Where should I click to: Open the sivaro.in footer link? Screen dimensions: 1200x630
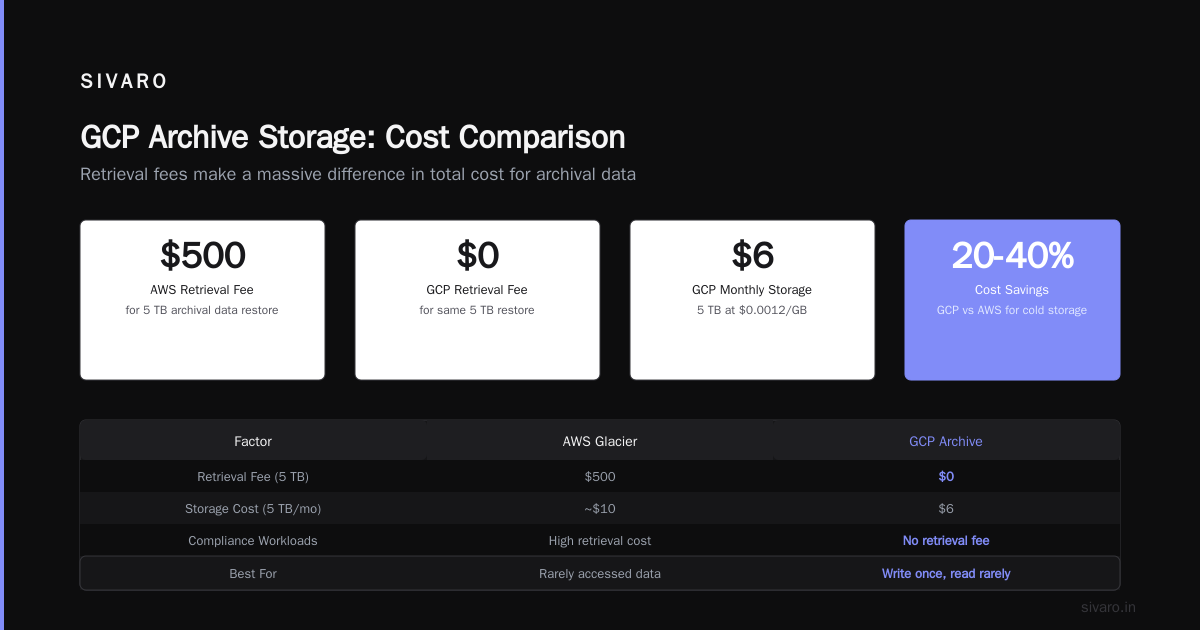click(x=1109, y=607)
